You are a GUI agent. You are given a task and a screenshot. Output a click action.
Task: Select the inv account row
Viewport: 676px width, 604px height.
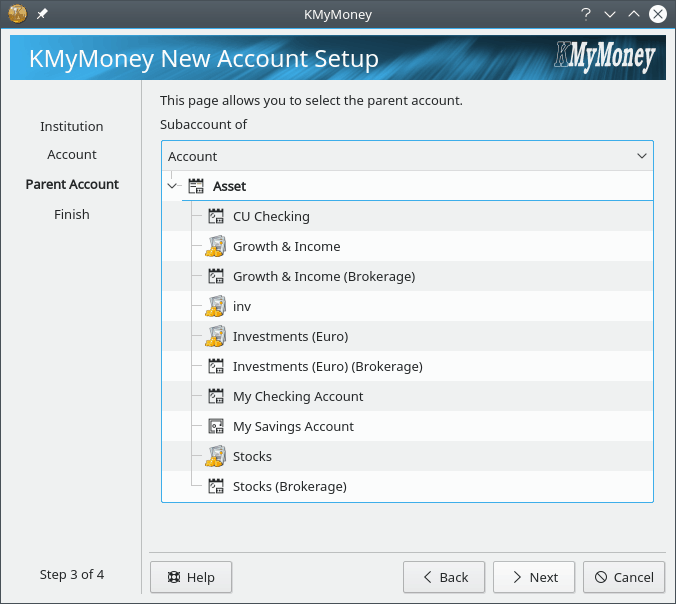(407, 306)
